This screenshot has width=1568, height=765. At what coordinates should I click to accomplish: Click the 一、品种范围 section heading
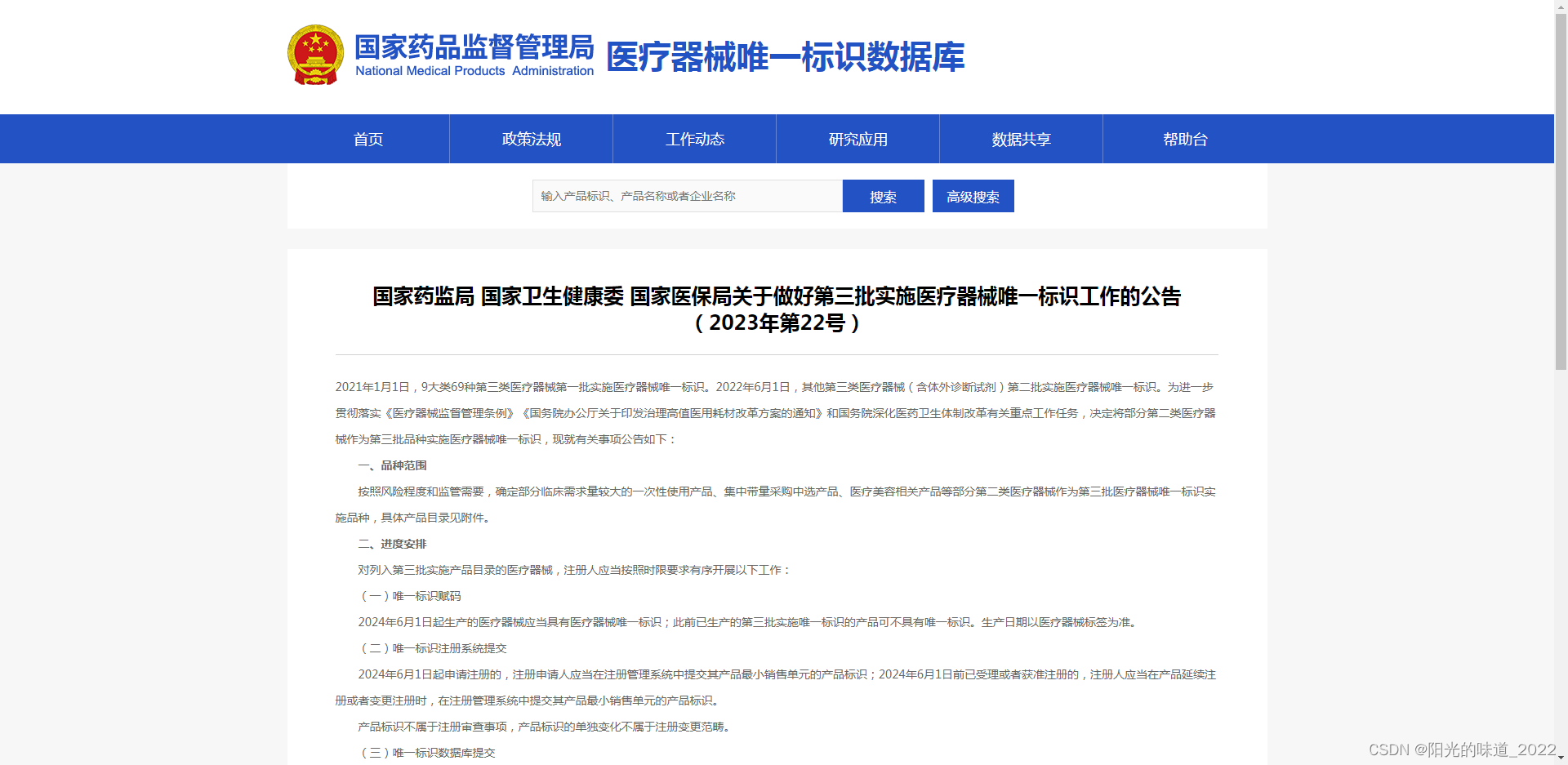tap(393, 465)
